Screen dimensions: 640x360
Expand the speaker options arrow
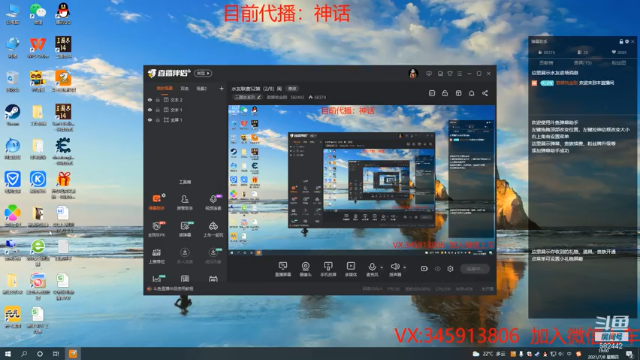click(x=404, y=267)
